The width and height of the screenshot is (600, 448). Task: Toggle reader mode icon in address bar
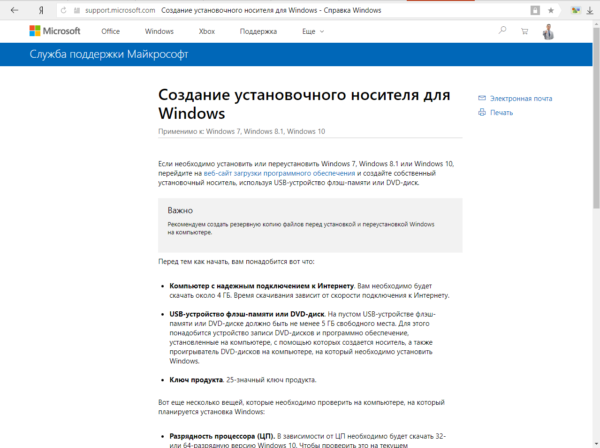535,10
